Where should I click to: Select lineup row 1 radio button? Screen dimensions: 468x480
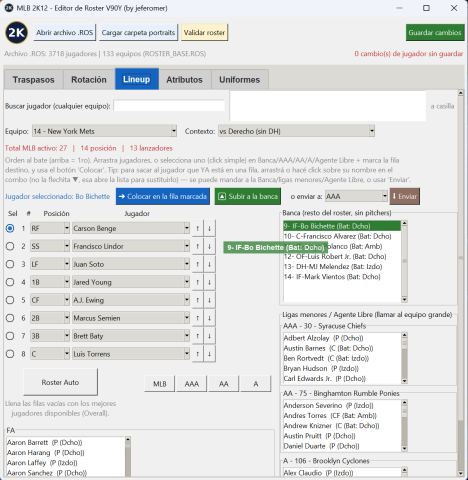point(10,228)
